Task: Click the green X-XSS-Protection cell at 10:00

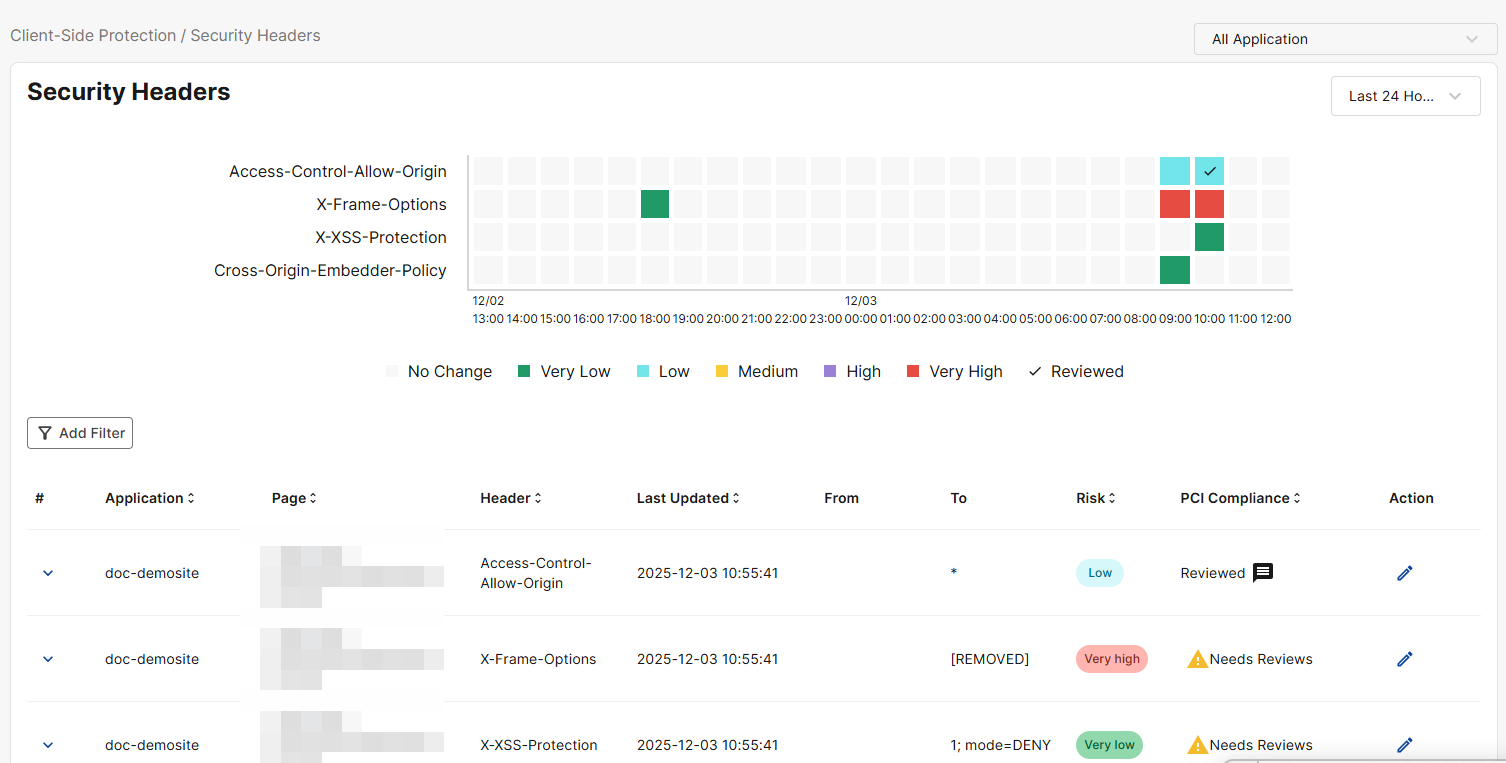Action: tap(1210, 237)
